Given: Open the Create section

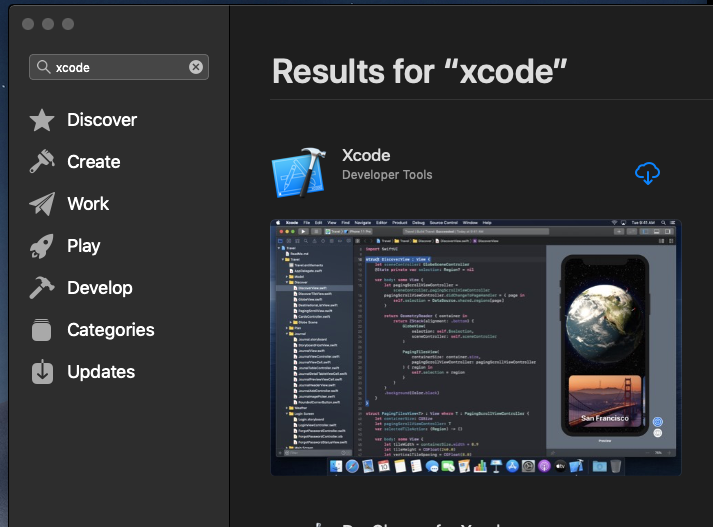Looking at the screenshot, I should (94, 162).
